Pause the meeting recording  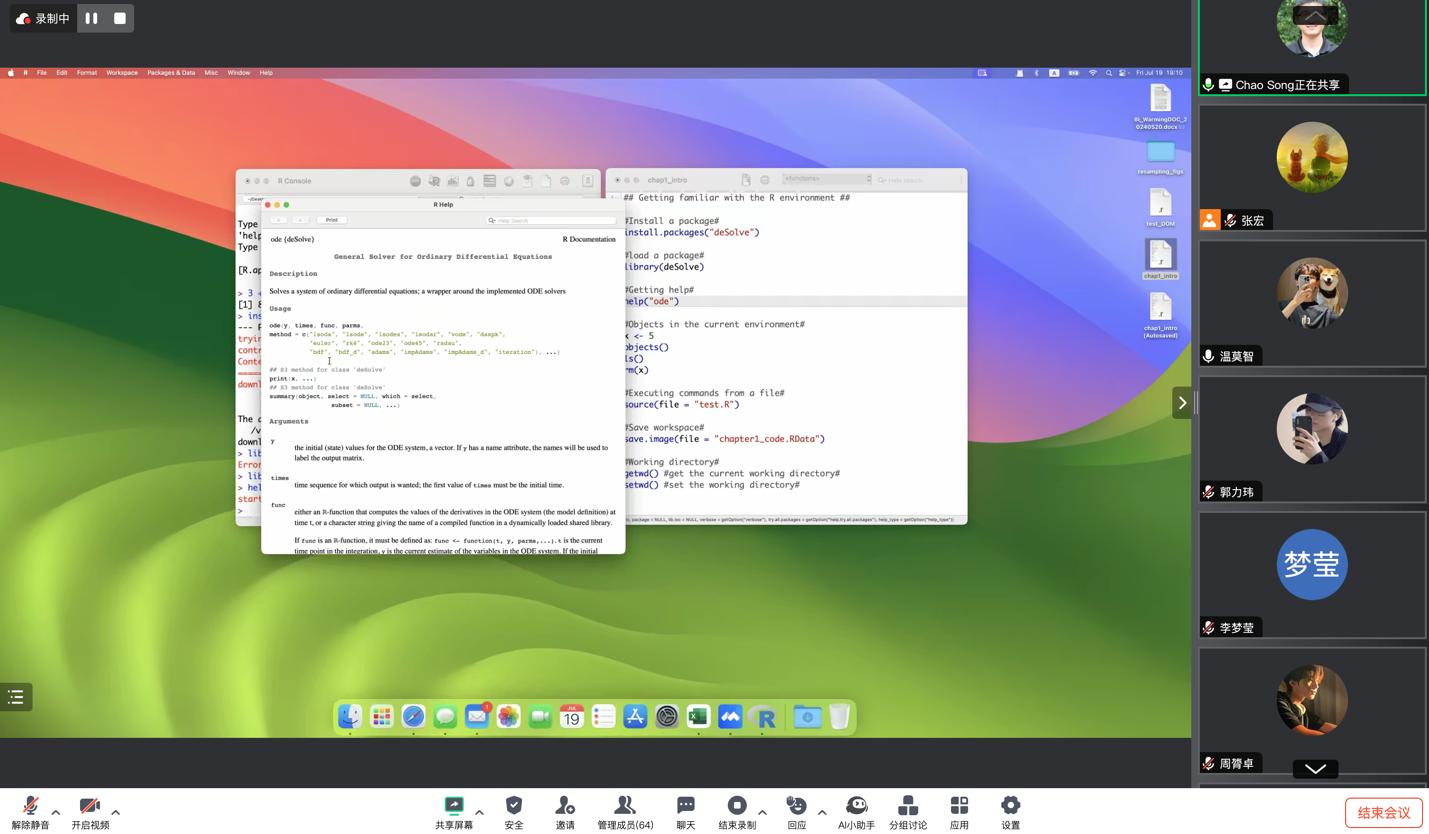click(x=91, y=18)
